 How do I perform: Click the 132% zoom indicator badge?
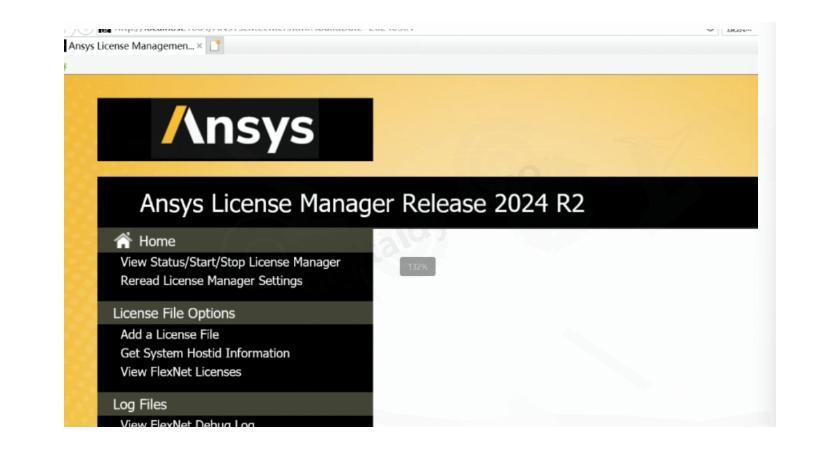[x=417, y=266]
